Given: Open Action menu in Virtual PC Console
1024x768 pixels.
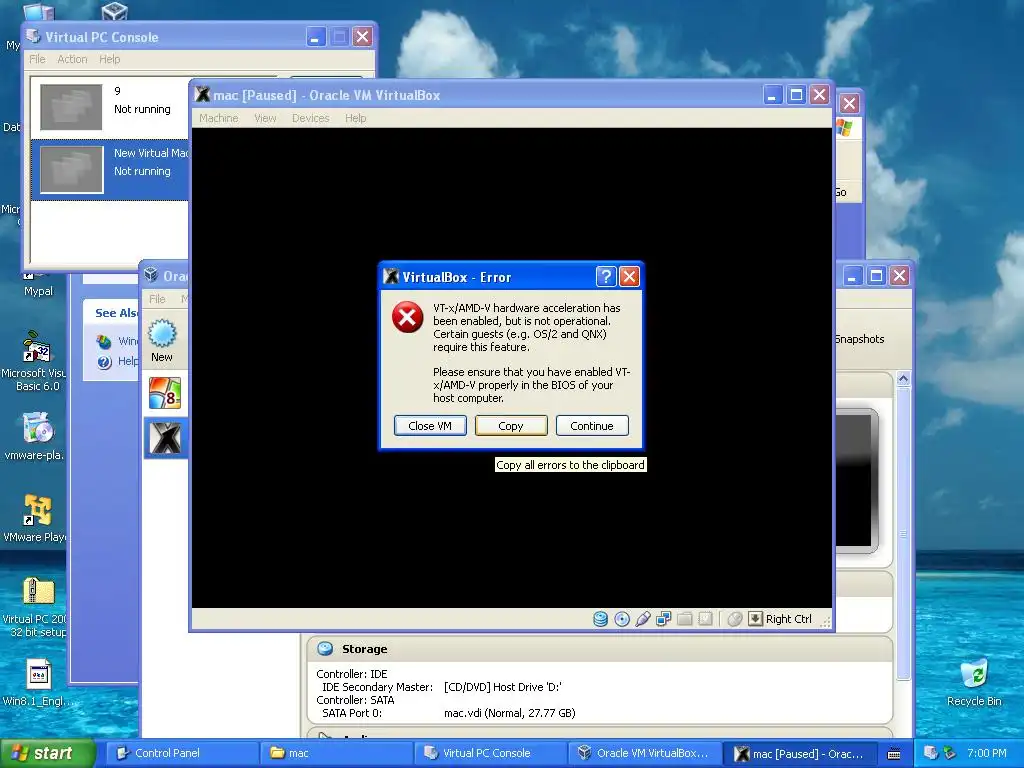Looking at the screenshot, I should coord(72,59).
